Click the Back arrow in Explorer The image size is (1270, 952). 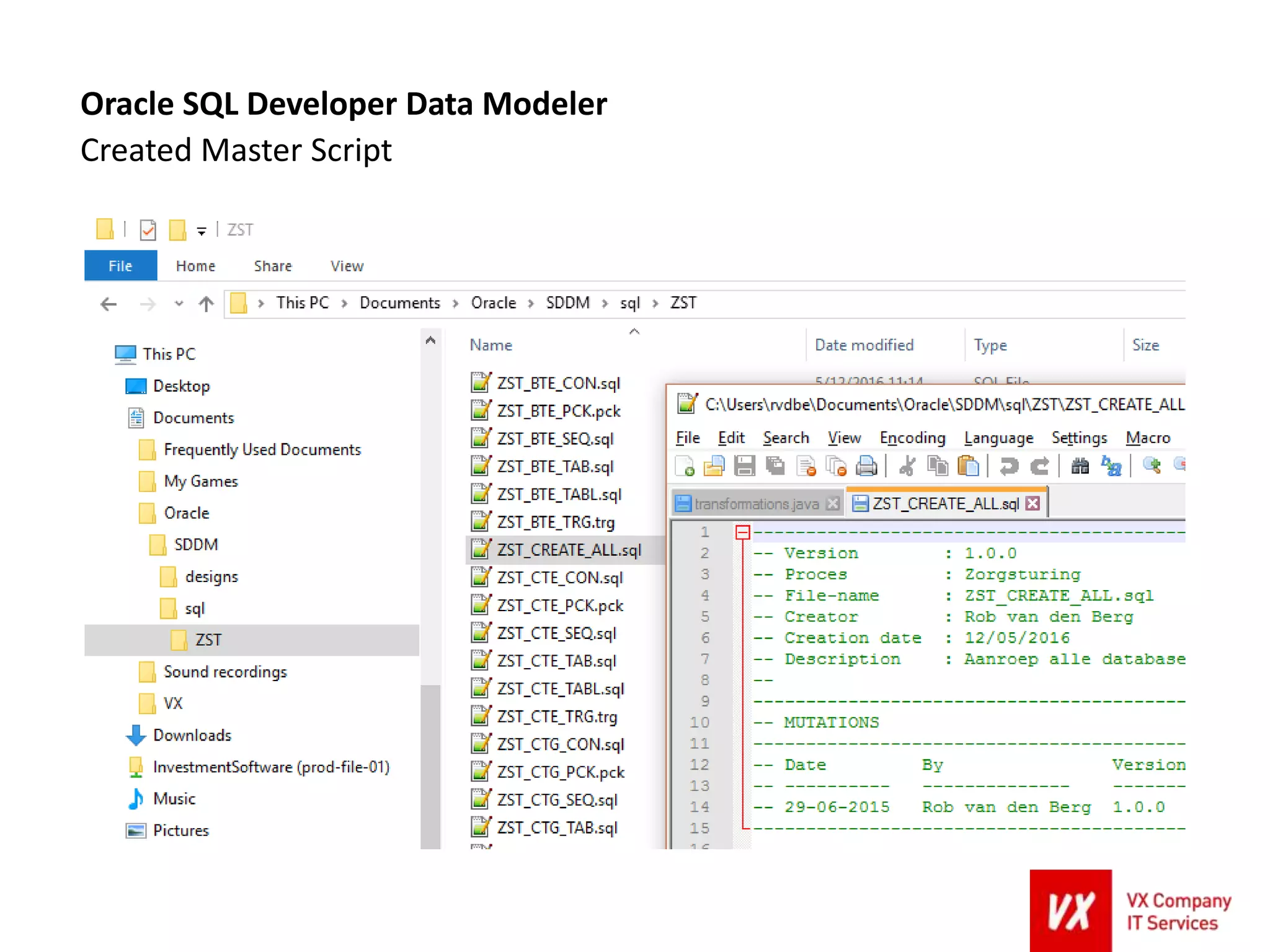point(109,304)
